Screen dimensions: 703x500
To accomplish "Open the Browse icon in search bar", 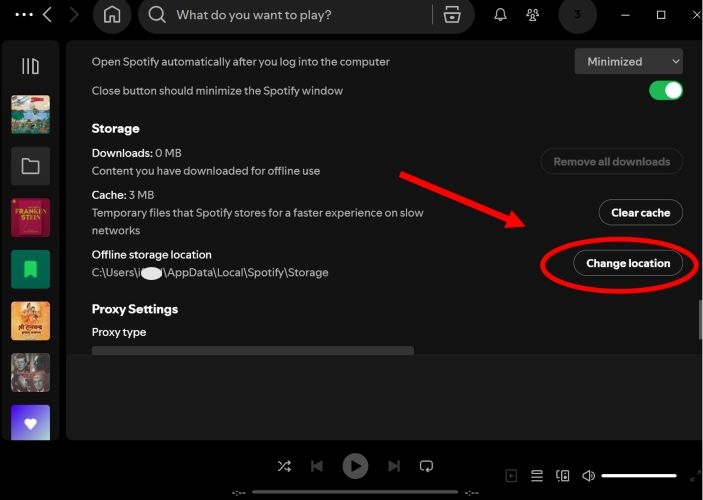I will (452, 15).
